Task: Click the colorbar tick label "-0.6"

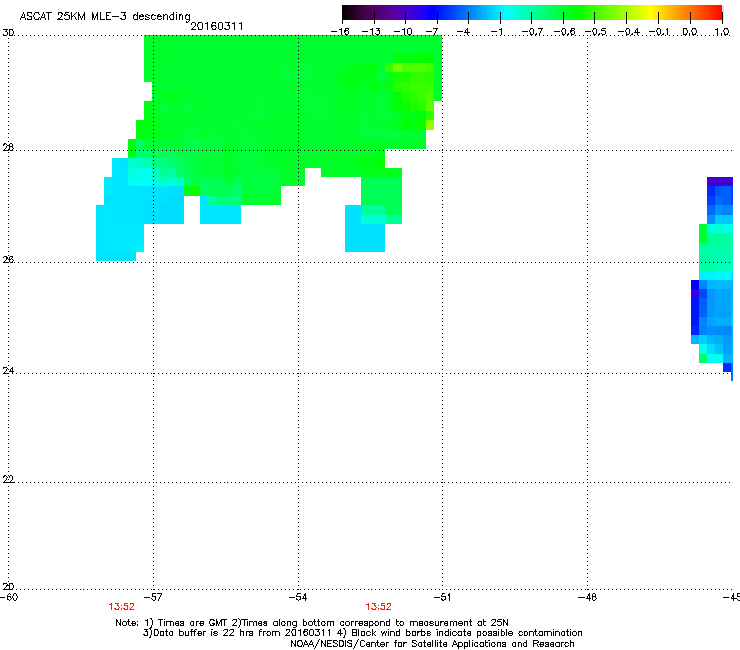Action: click(564, 32)
